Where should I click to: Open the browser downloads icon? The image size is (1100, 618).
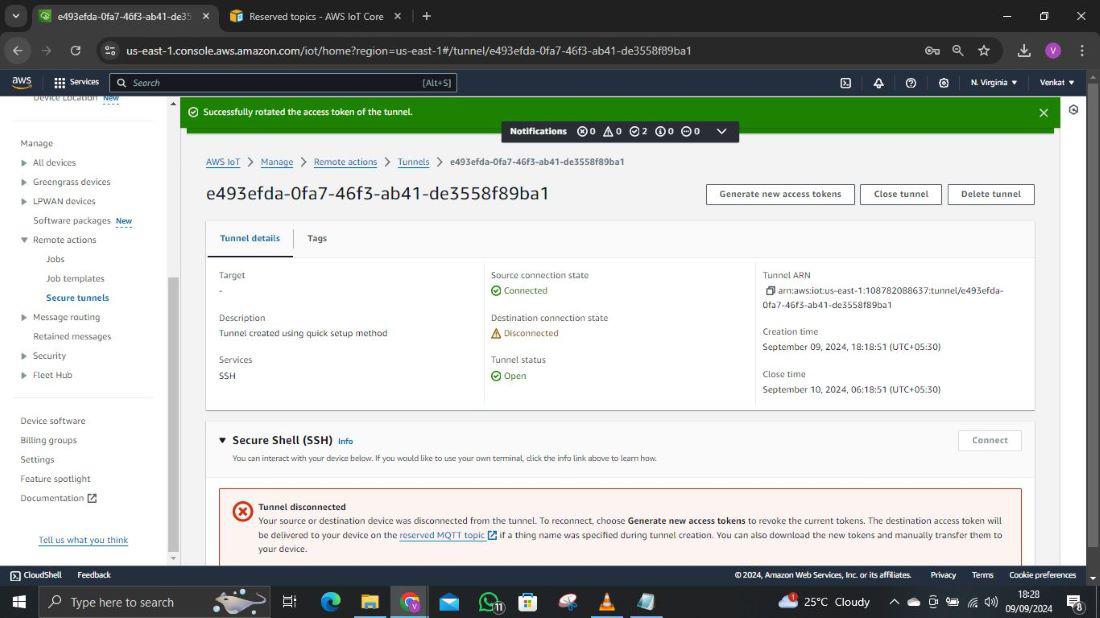[x=1024, y=51]
